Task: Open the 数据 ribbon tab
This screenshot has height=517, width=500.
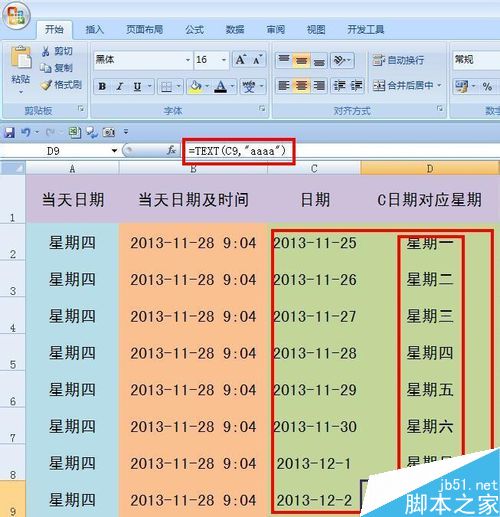Action: coord(235,30)
